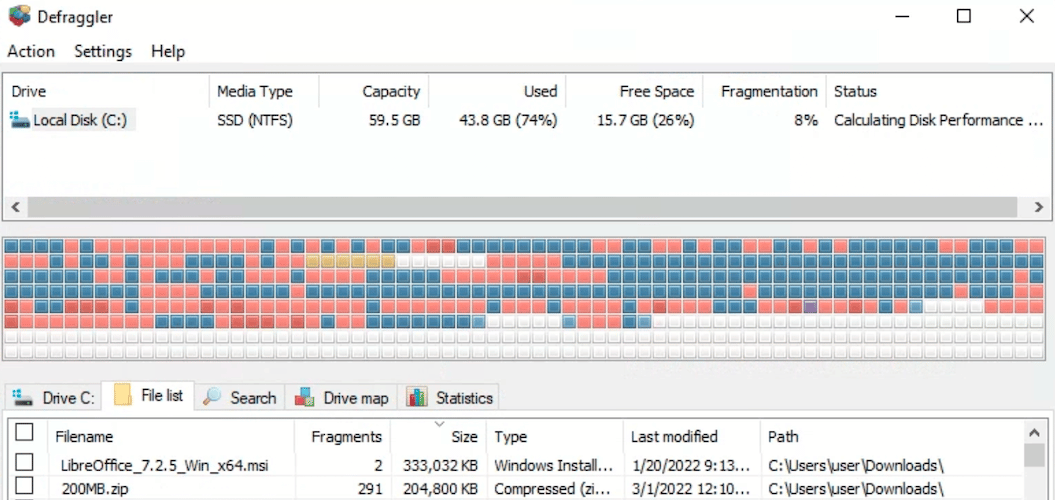This screenshot has width=1055, height=500.
Task: Open the Action menu
Action: click(x=31, y=51)
